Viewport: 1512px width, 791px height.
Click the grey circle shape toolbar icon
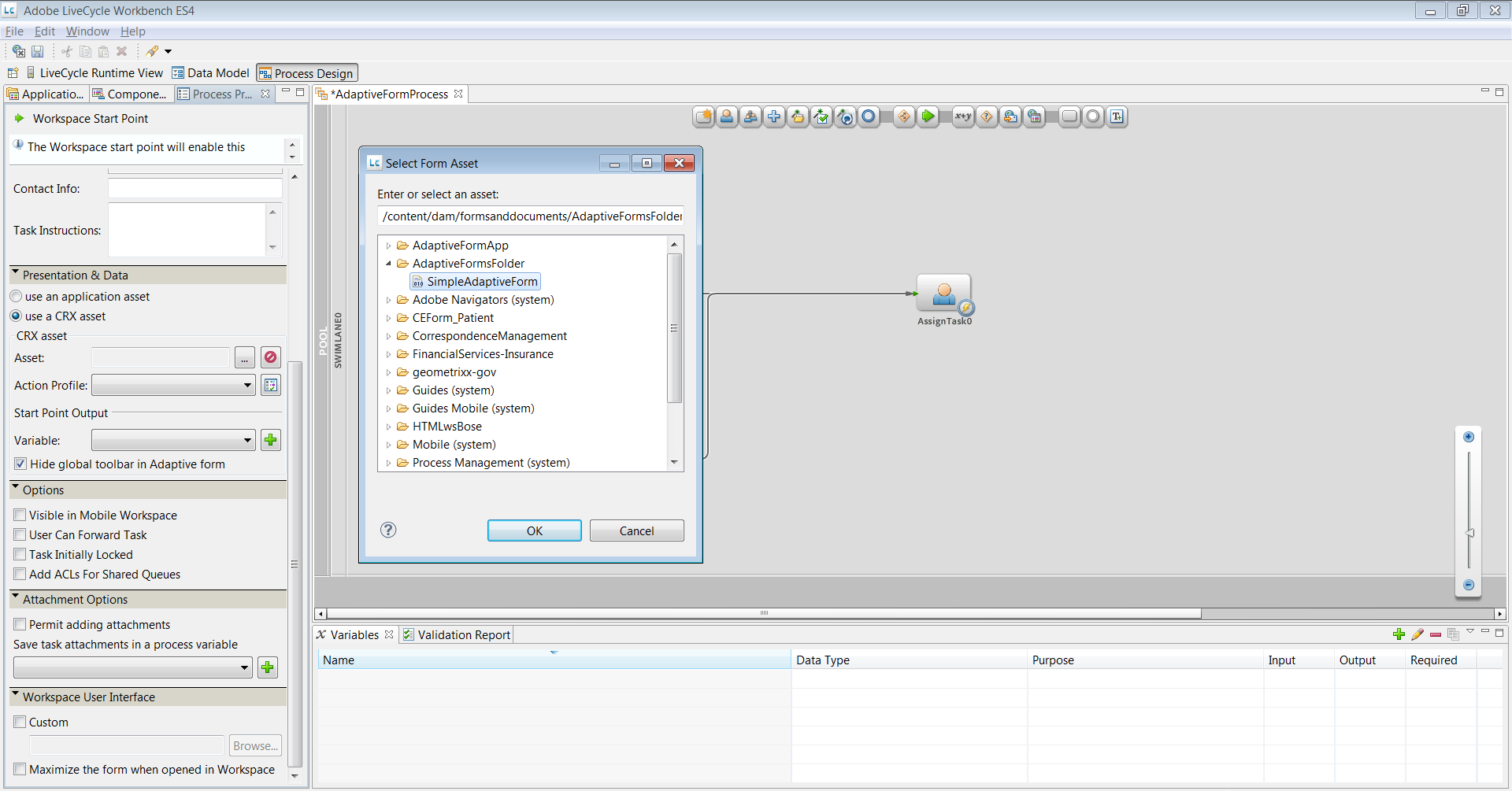[1093, 116]
